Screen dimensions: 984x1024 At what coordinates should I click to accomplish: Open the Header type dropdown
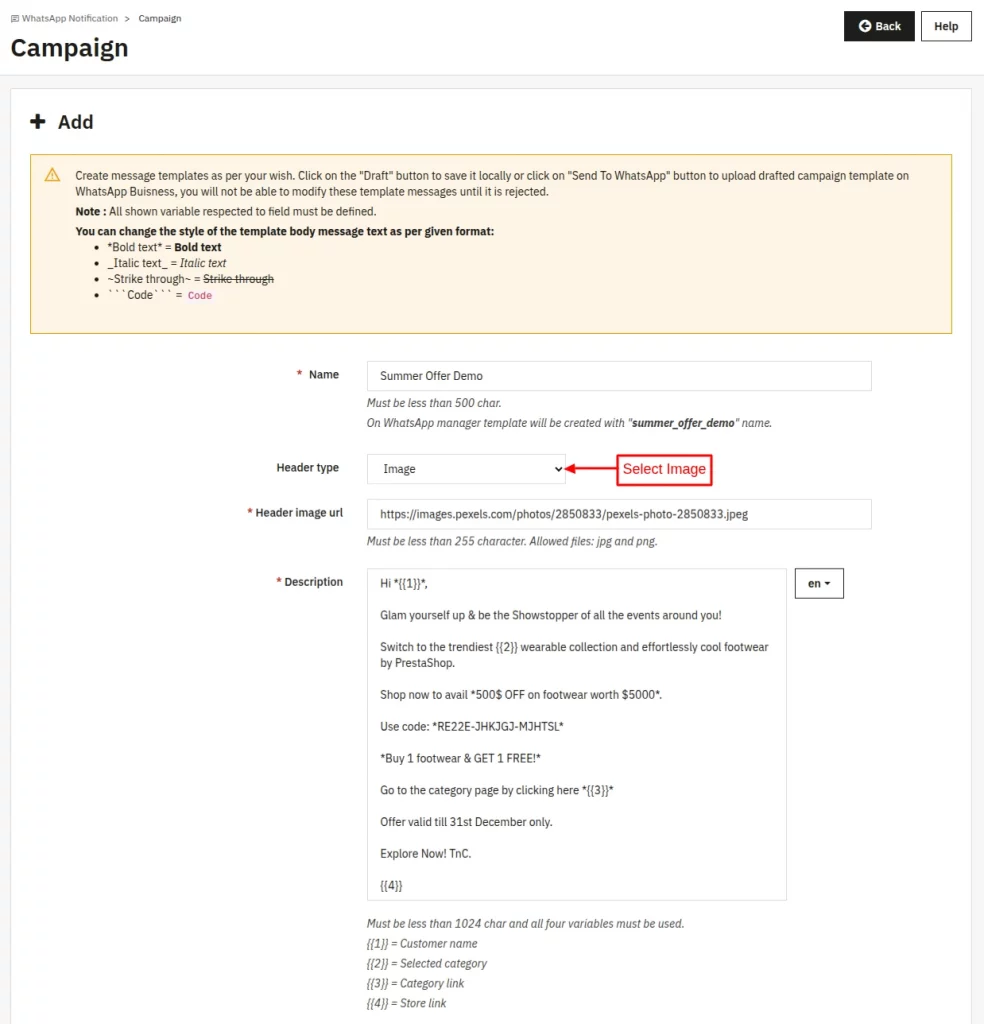pyautogui.click(x=466, y=469)
